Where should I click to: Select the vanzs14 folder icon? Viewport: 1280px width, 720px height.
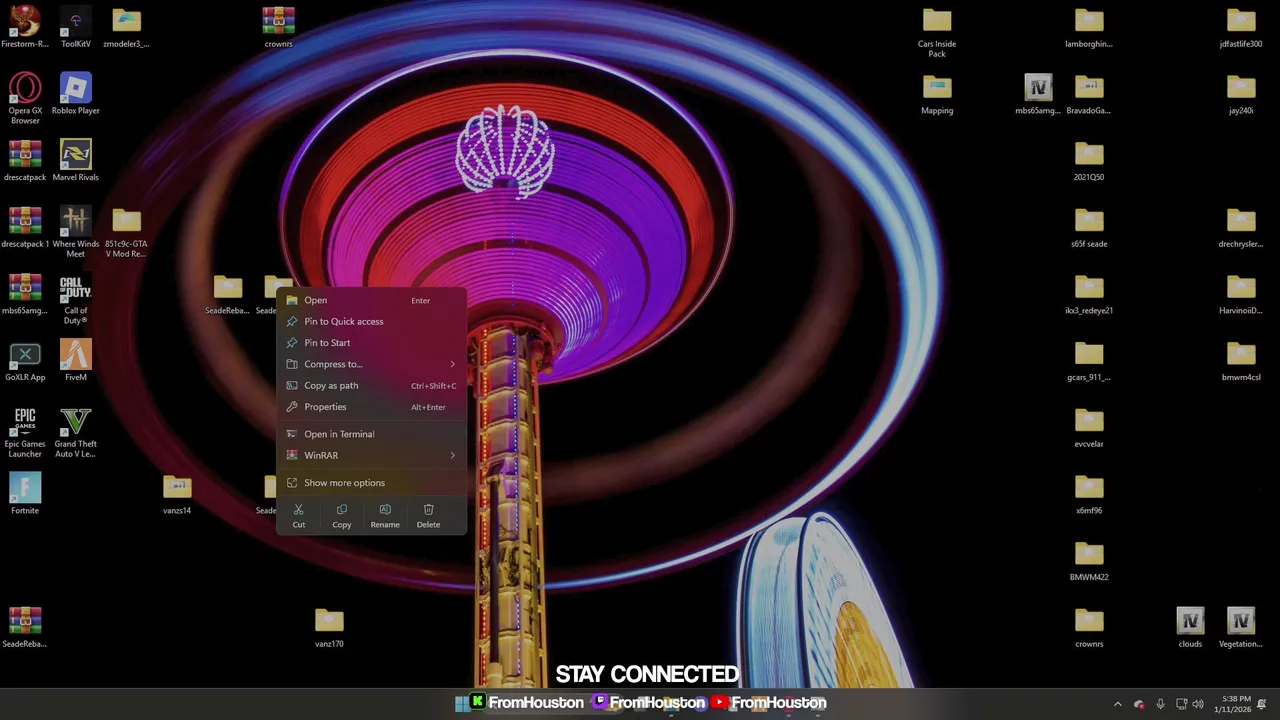[x=177, y=494]
